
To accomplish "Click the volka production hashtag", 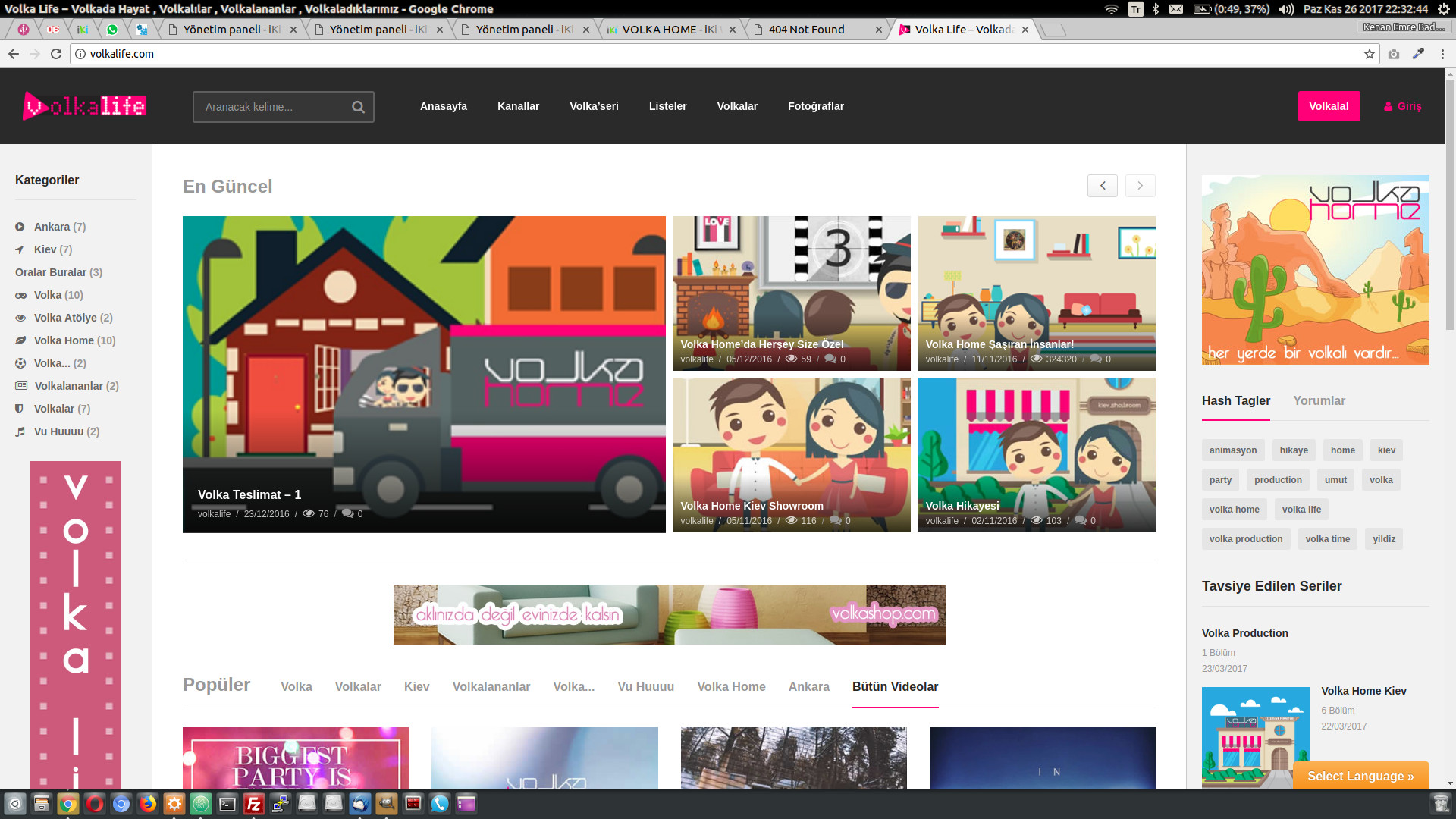I will [x=1246, y=539].
